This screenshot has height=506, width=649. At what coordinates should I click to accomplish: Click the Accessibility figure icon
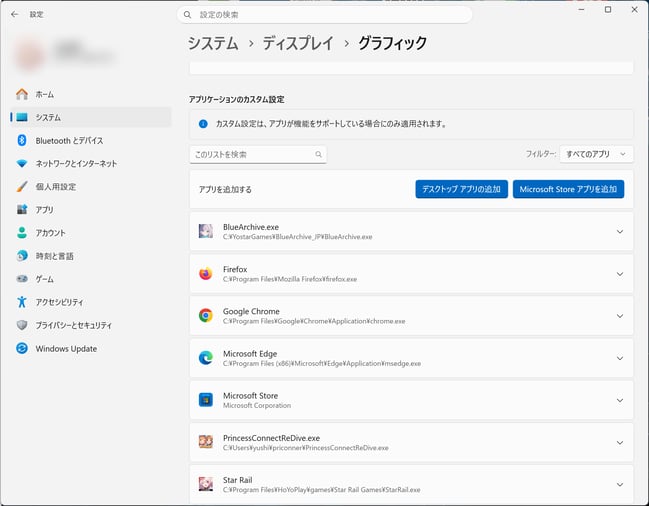point(22,302)
